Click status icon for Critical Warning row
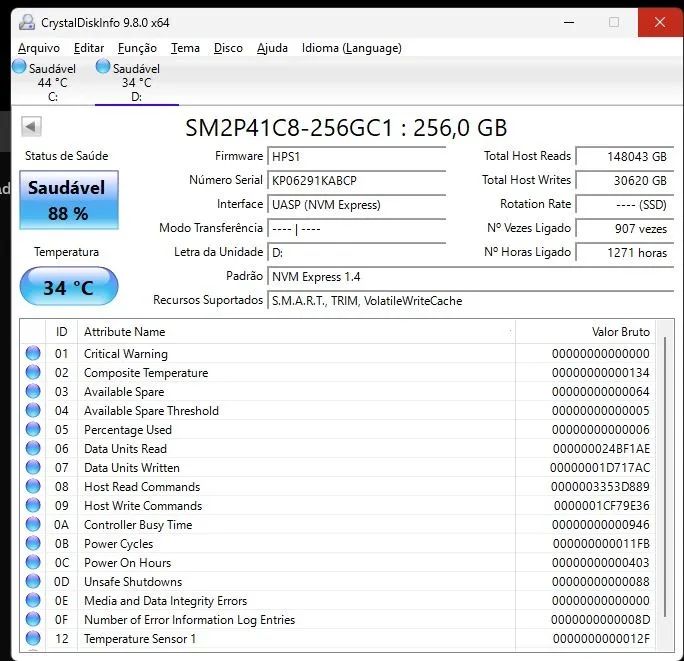This screenshot has height=661, width=684. point(33,353)
